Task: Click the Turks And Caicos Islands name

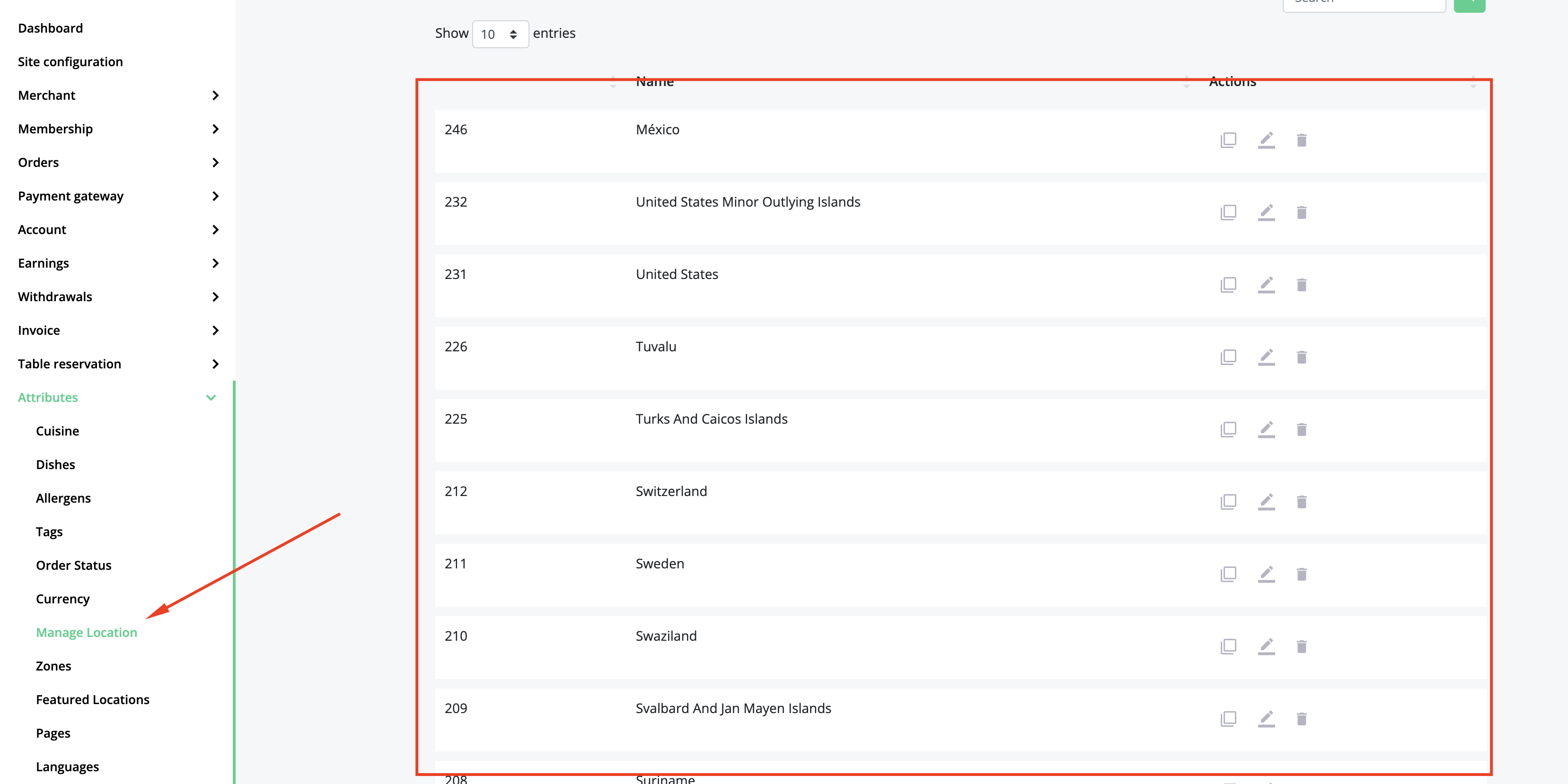Action: pos(712,419)
